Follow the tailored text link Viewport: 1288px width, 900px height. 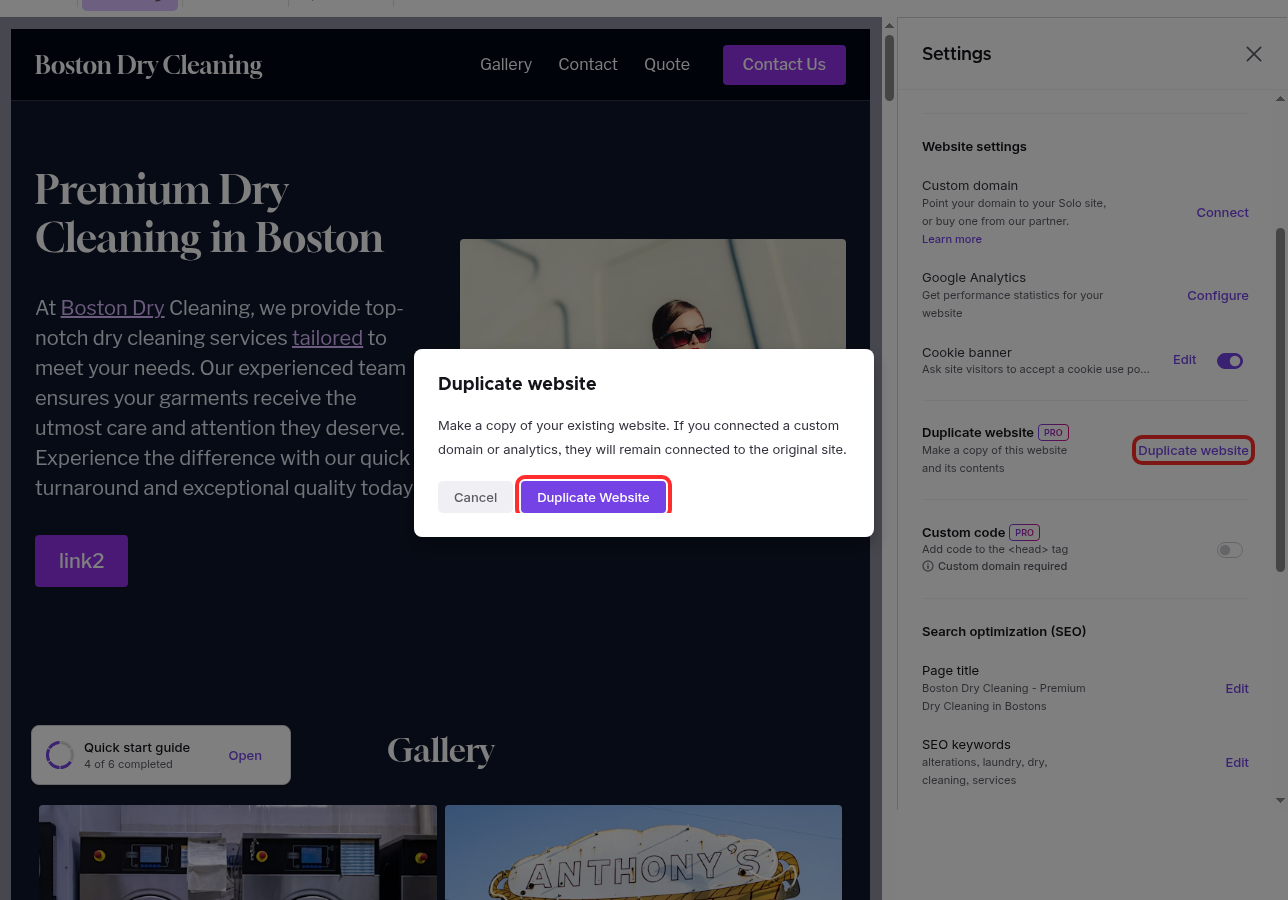pyautogui.click(x=327, y=338)
